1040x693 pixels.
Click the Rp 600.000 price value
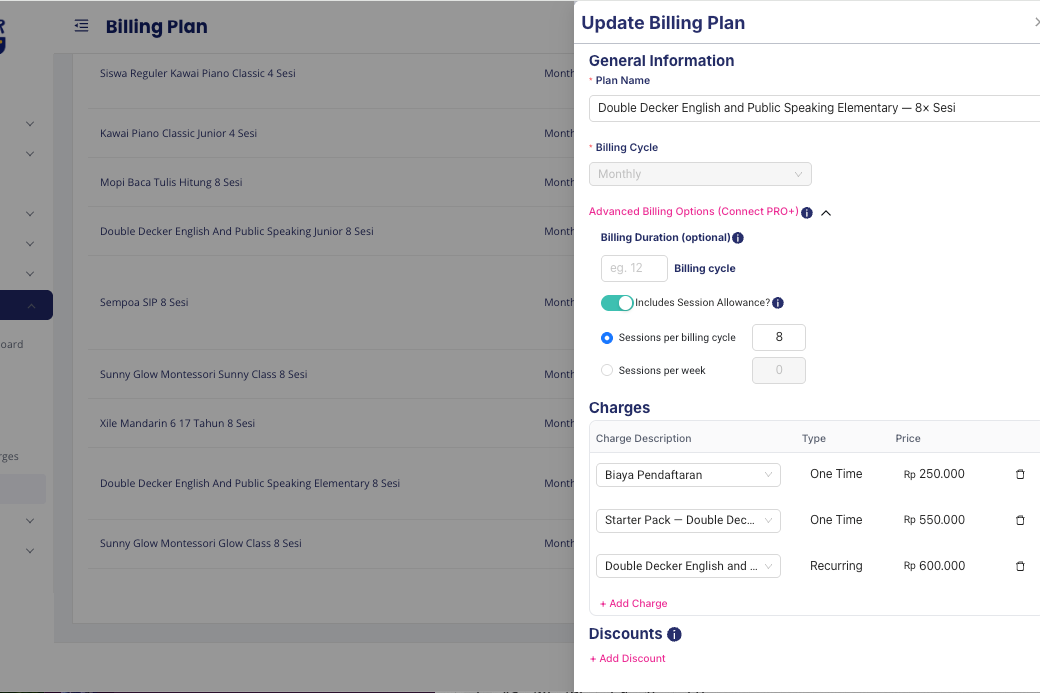[934, 566]
